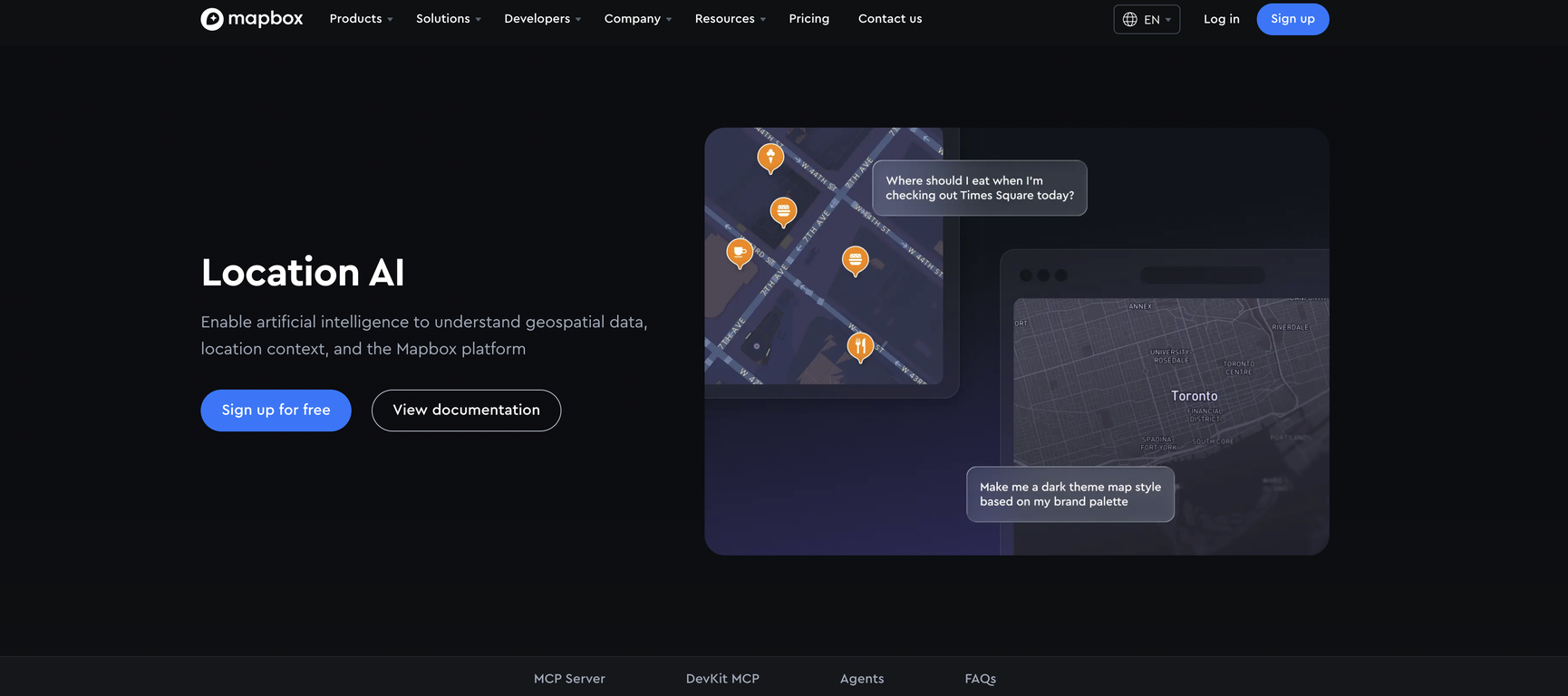Open the Resources dropdown
Viewport: 1568px width, 696px height.
(731, 19)
